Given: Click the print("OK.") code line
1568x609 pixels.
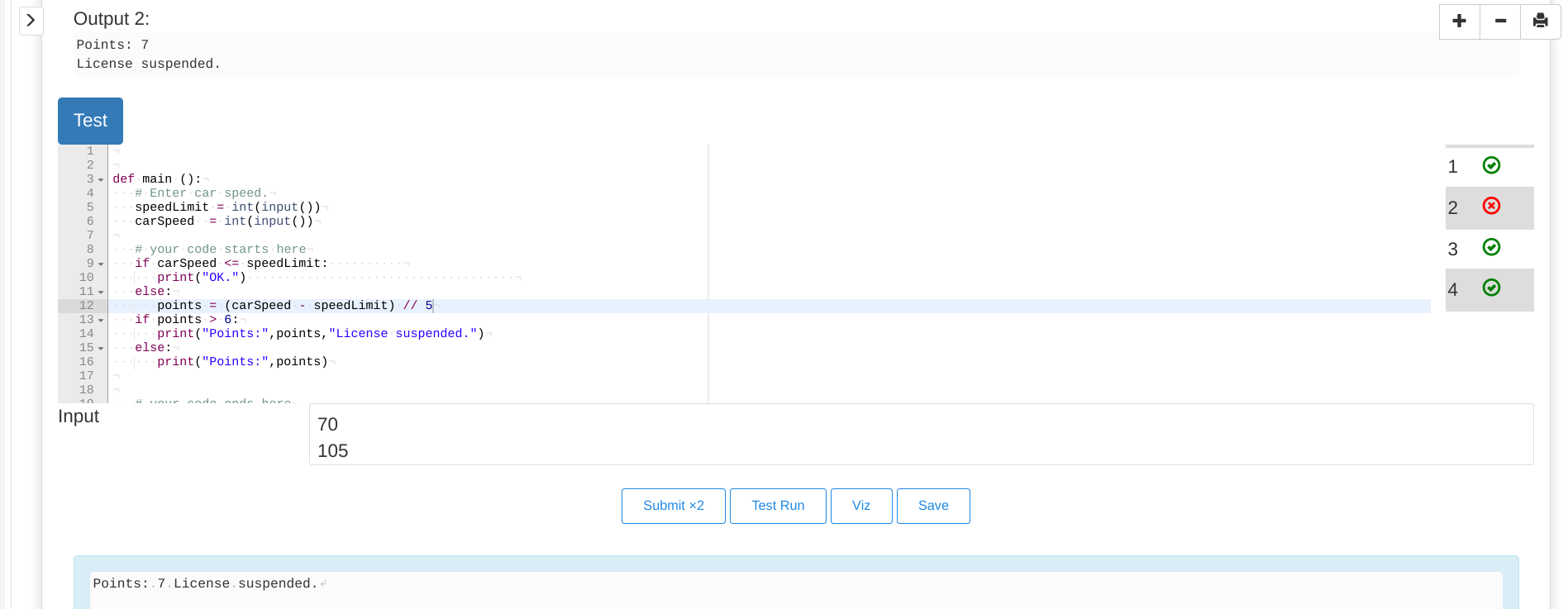Looking at the screenshot, I should point(202,278).
